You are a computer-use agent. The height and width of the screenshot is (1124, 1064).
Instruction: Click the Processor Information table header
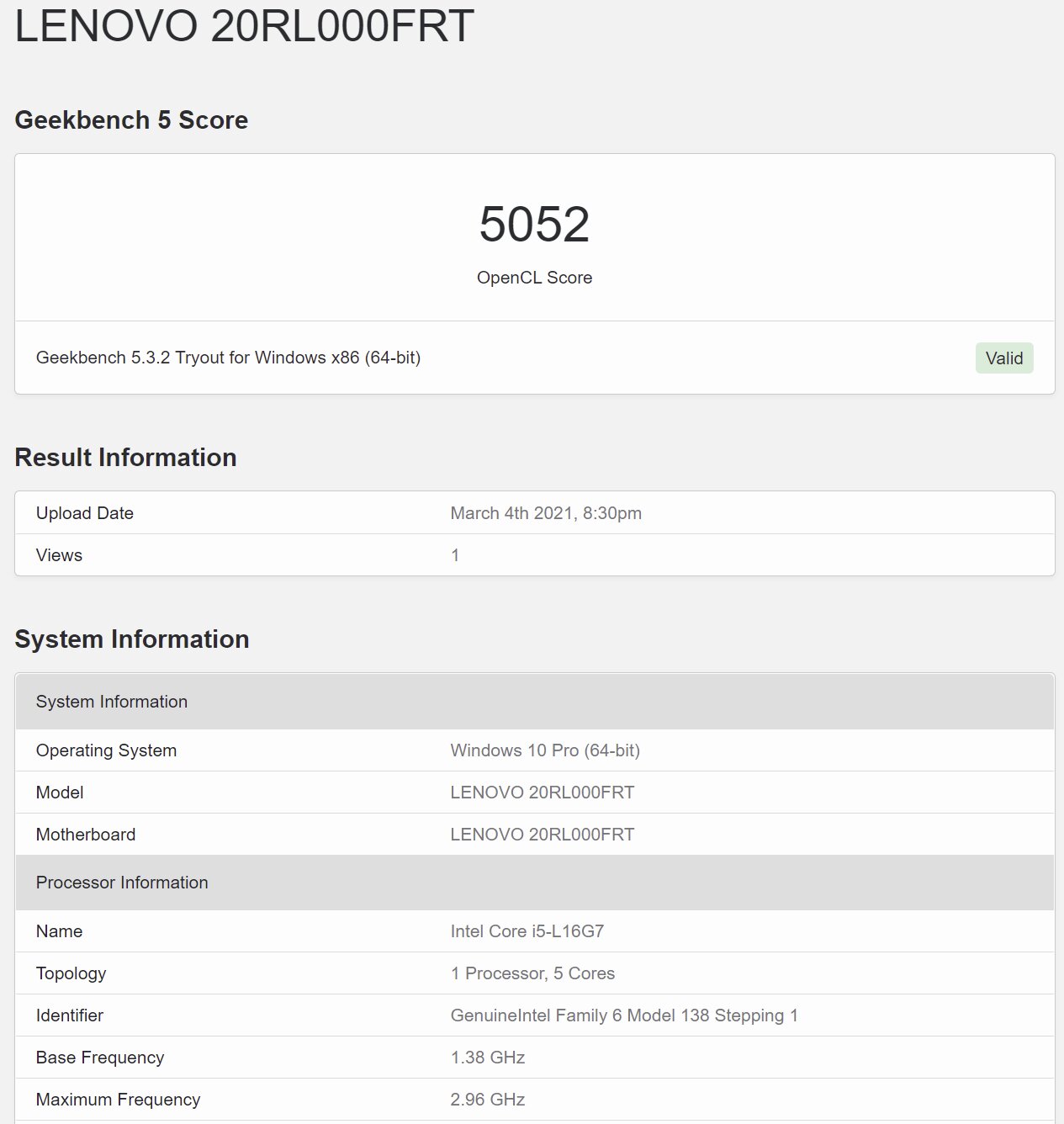[x=535, y=883]
